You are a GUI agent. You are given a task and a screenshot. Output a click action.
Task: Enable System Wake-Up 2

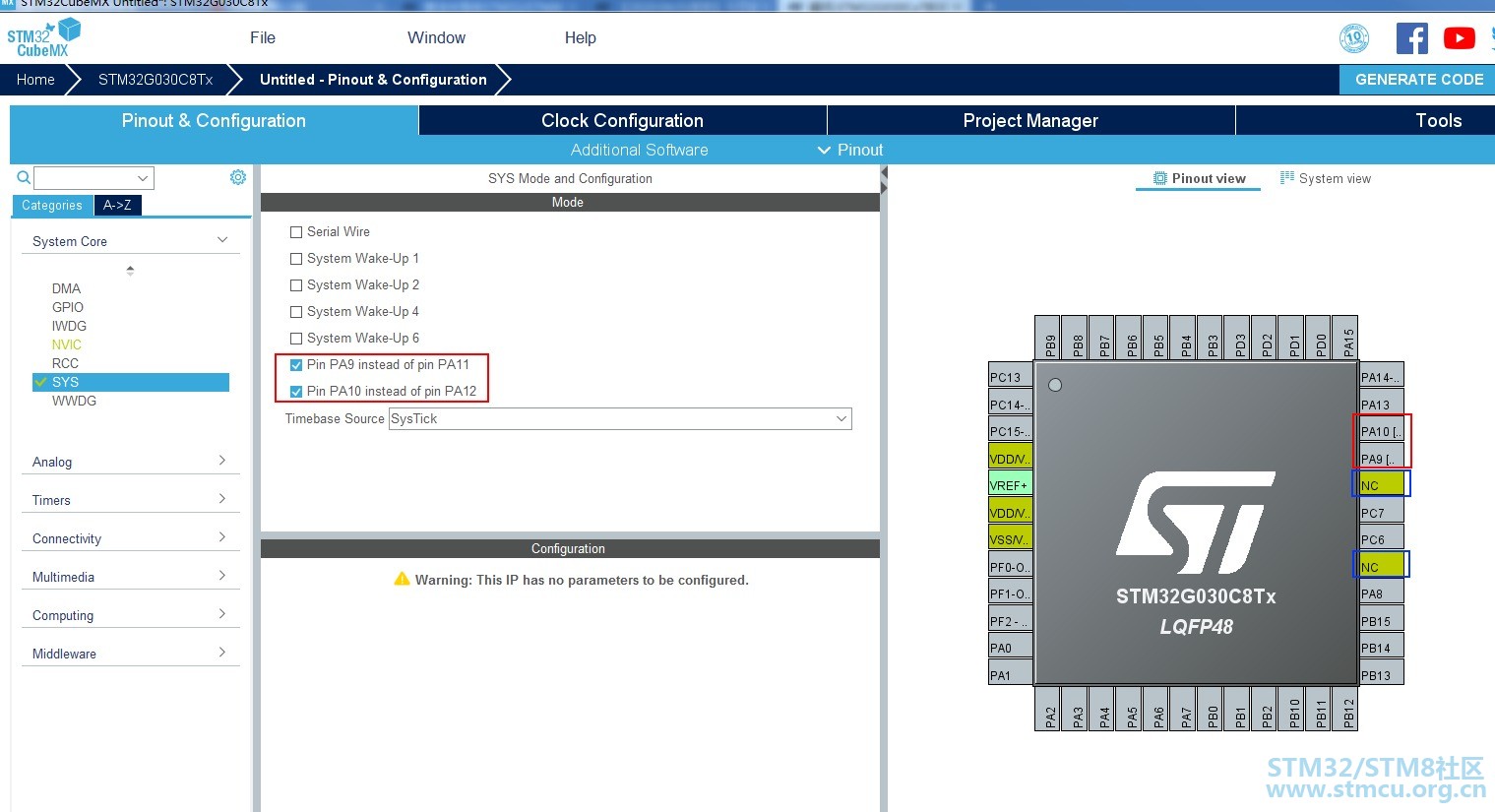coord(296,285)
